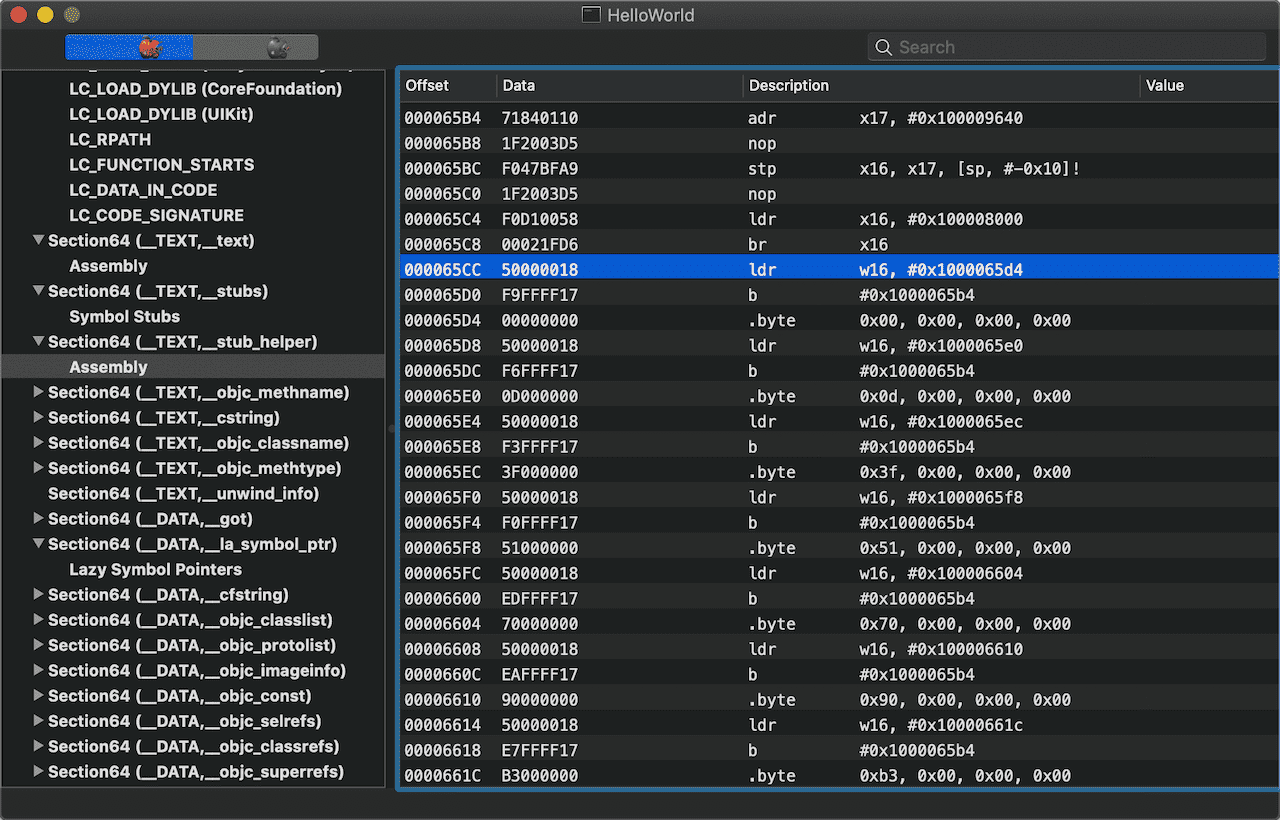Viewport: 1280px width, 820px height.
Task: Select the nop row at offset 000065B8
Action: pos(839,143)
